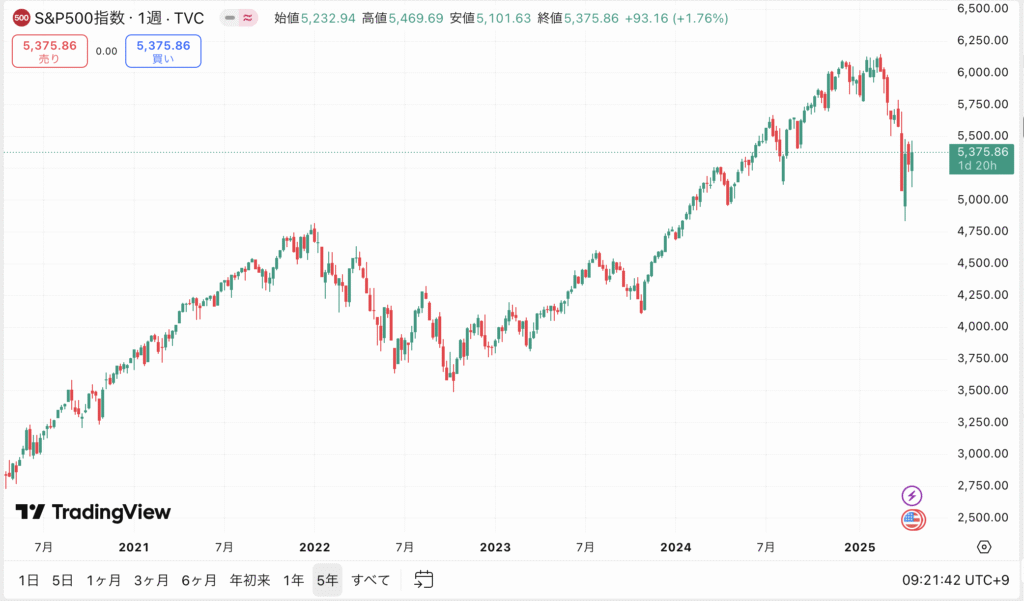Click the red 売り sell price button

point(50,51)
